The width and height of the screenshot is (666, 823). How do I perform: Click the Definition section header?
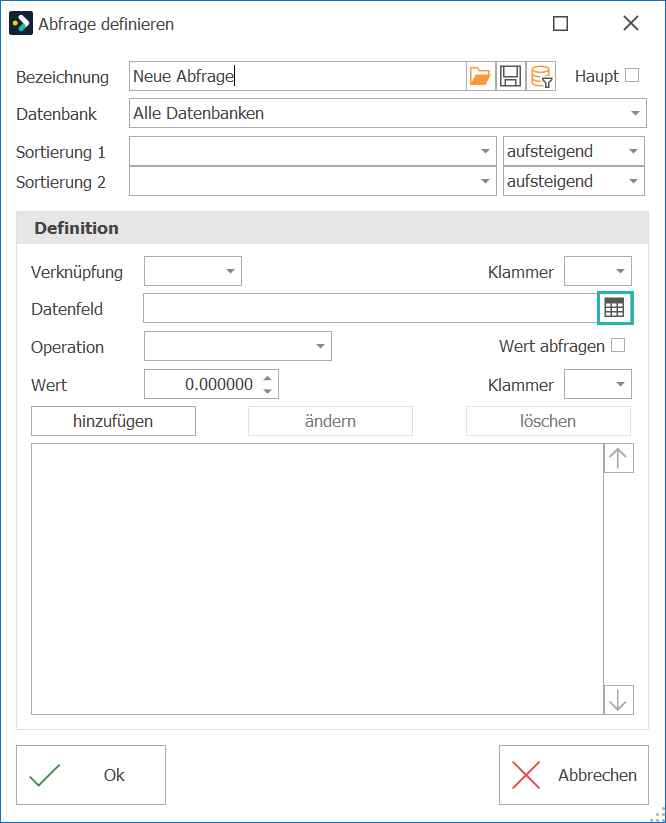(332, 228)
